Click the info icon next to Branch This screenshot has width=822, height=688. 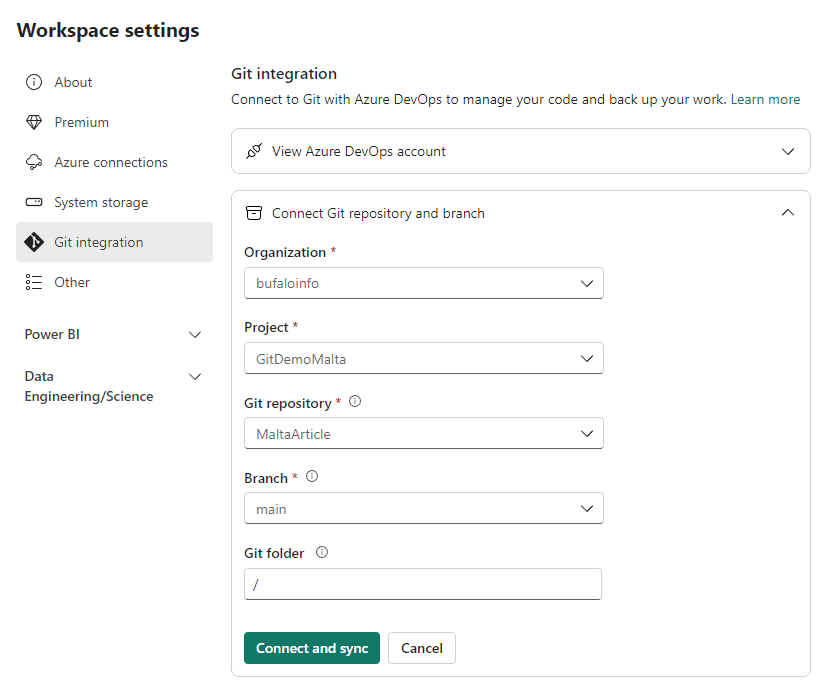312,477
